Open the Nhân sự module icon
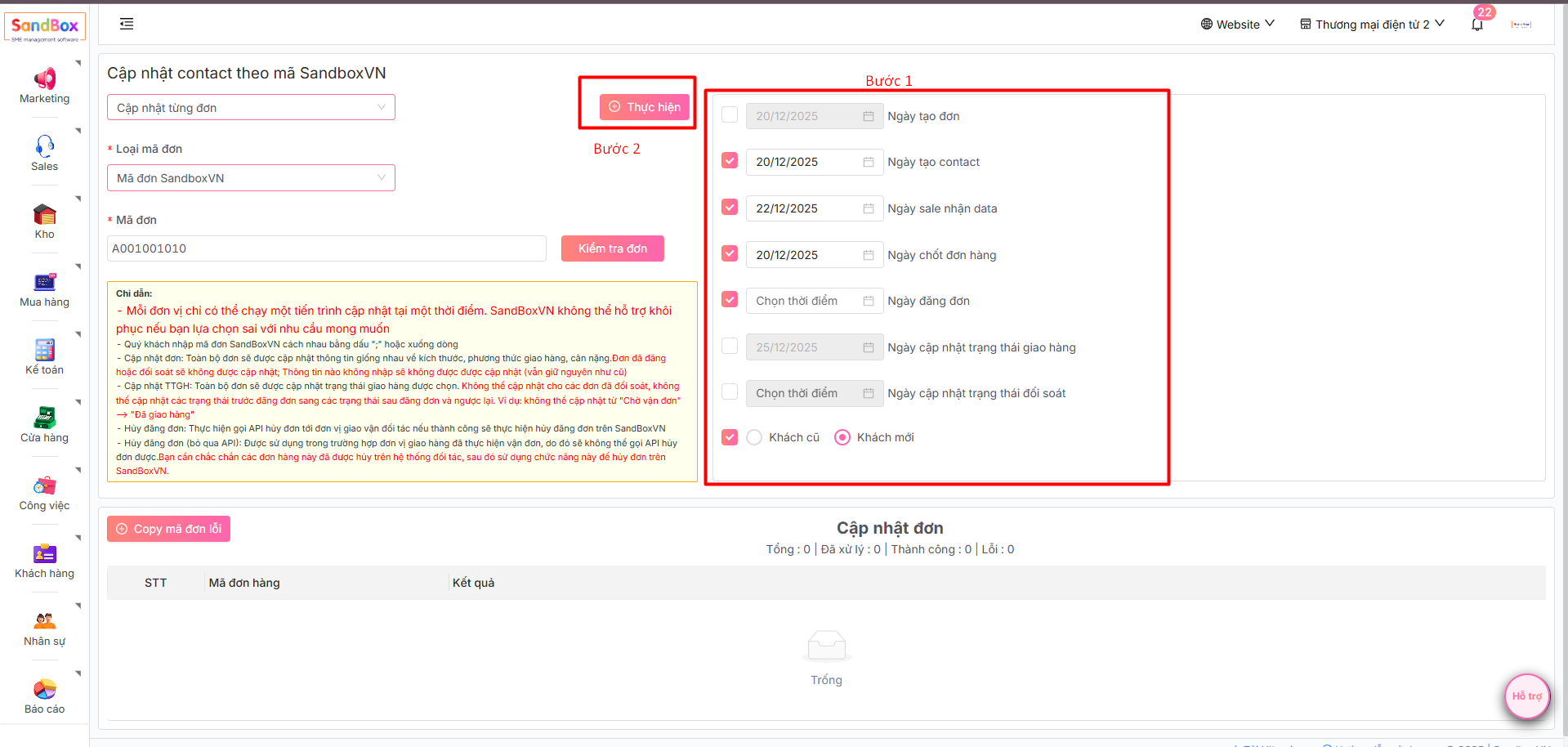 [44, 622]
